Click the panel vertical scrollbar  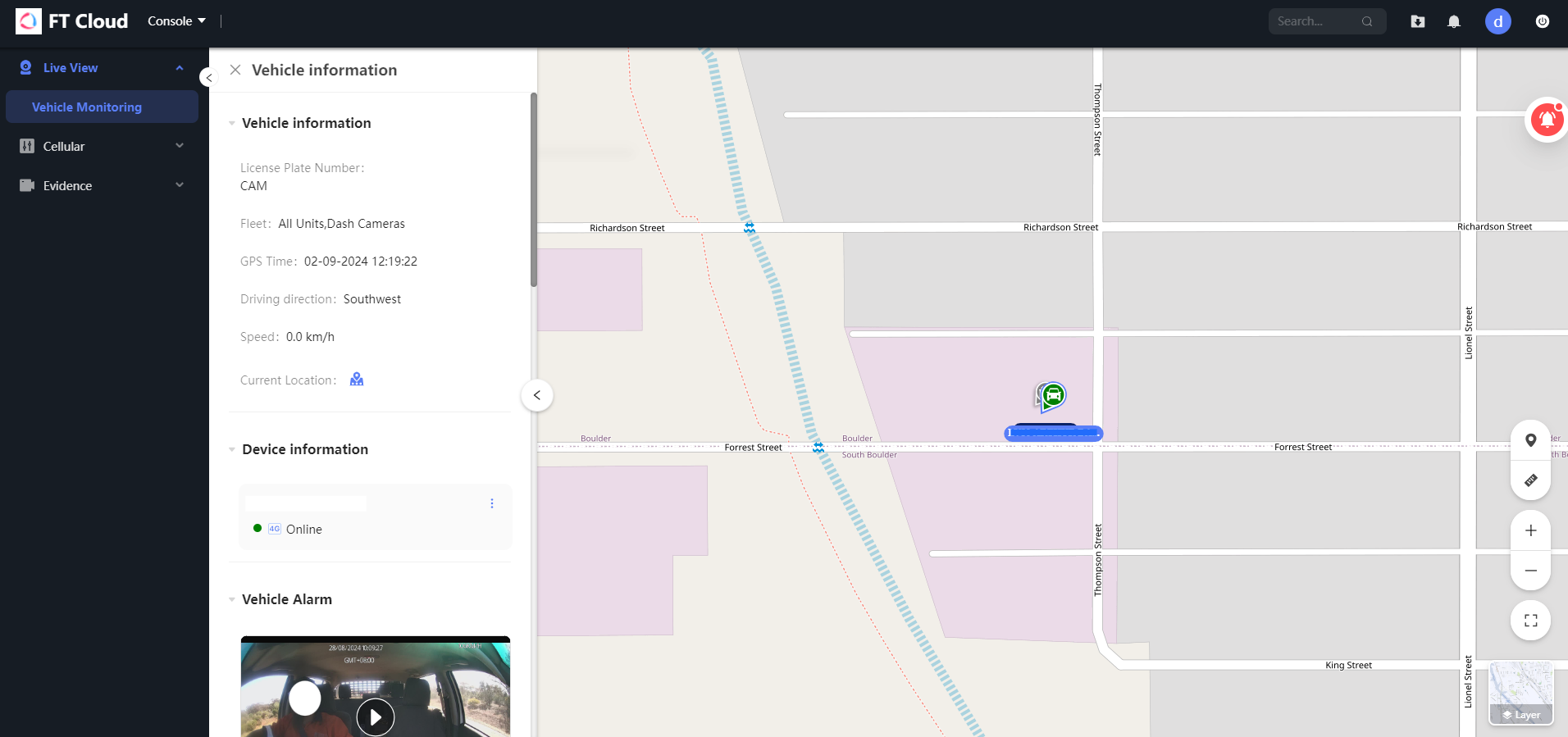(x=534, y=190)
